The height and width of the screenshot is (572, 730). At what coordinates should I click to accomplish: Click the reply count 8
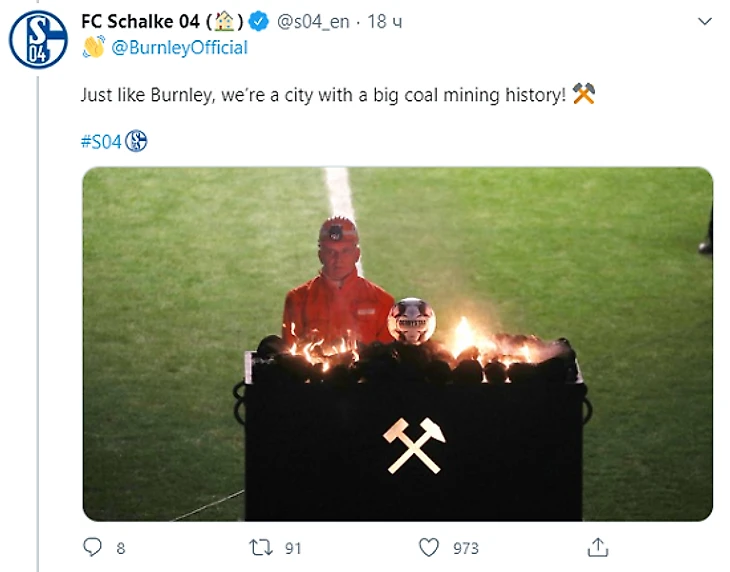click(120, 548)
